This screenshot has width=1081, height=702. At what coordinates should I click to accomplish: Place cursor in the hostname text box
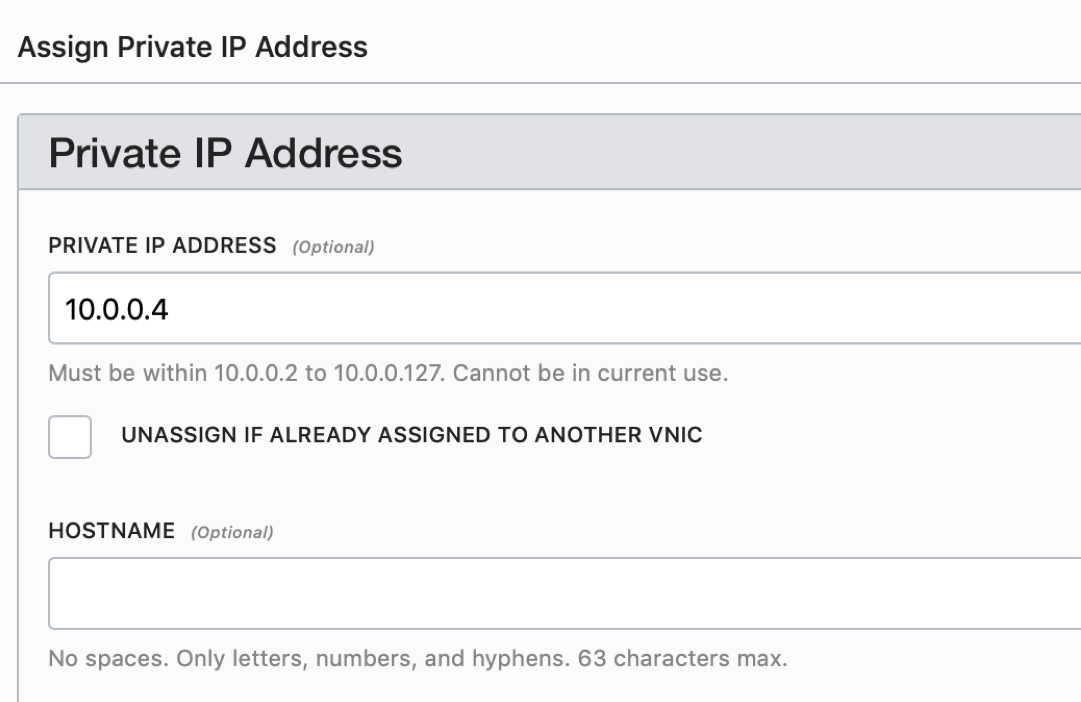point(400,592)
